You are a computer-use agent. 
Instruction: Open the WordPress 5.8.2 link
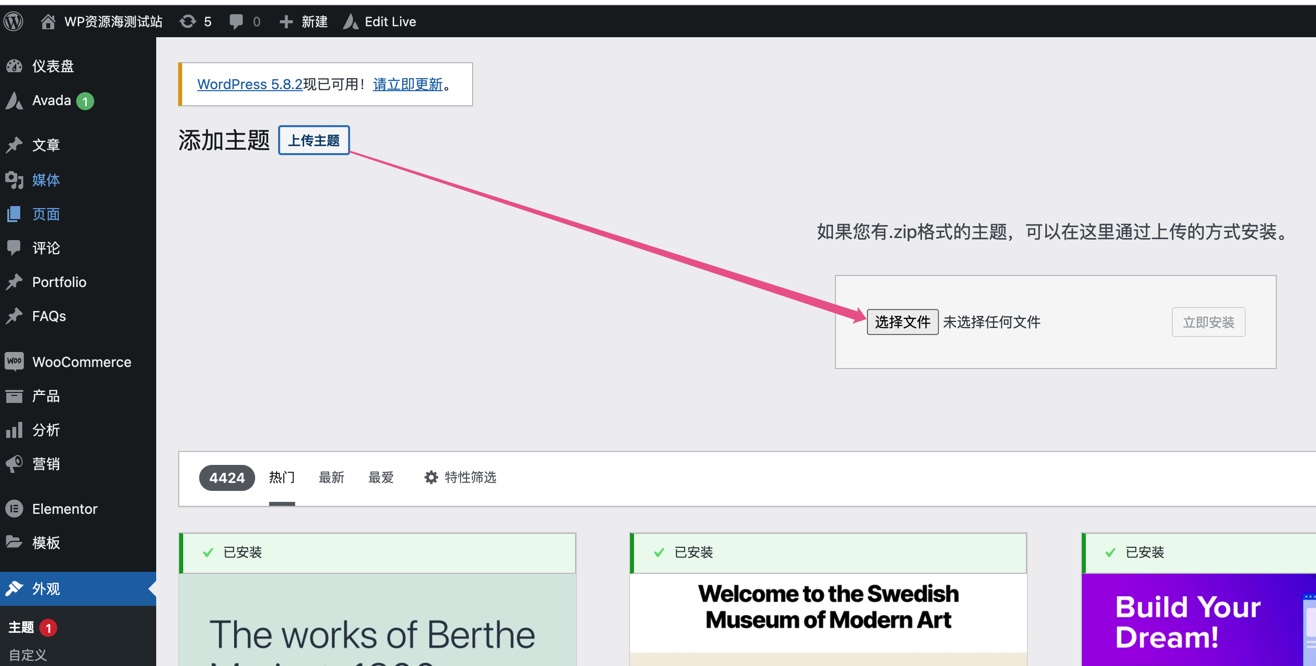250,85
